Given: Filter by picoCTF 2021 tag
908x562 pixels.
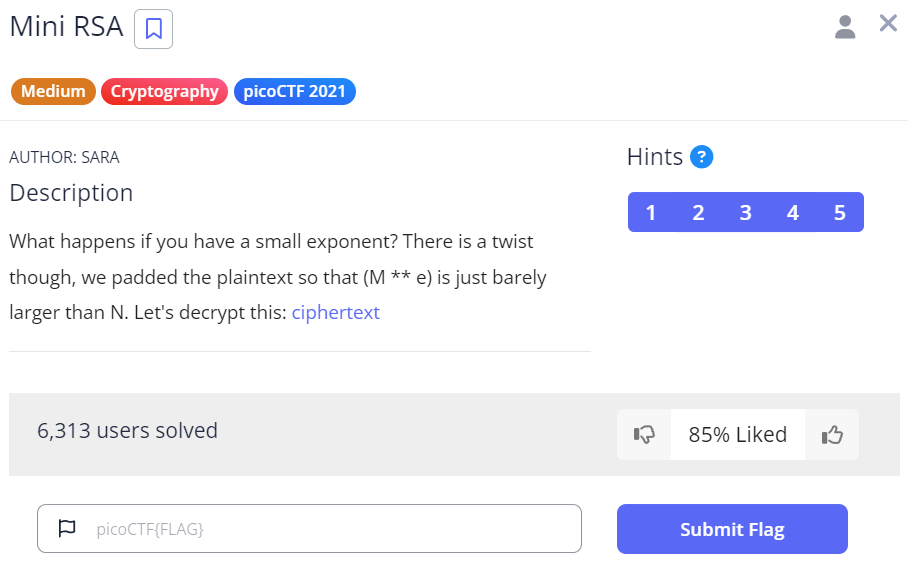Looking at the screenshot, I should tap(294, 92).
